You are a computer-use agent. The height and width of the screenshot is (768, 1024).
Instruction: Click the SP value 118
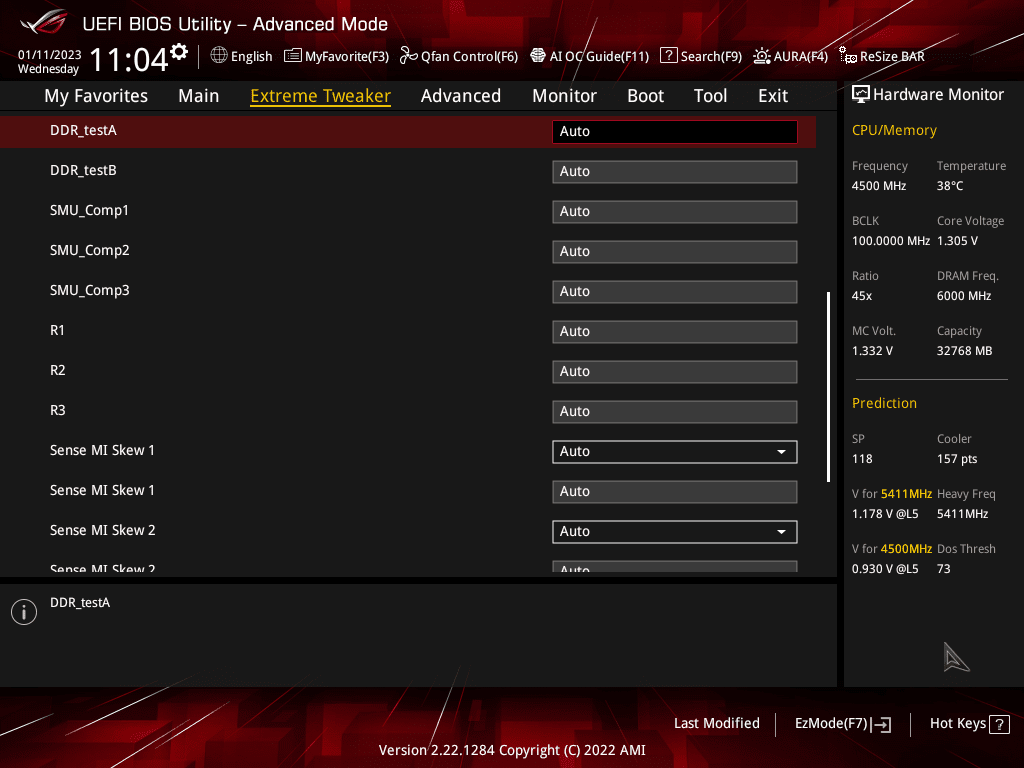(x=862, y=458)
